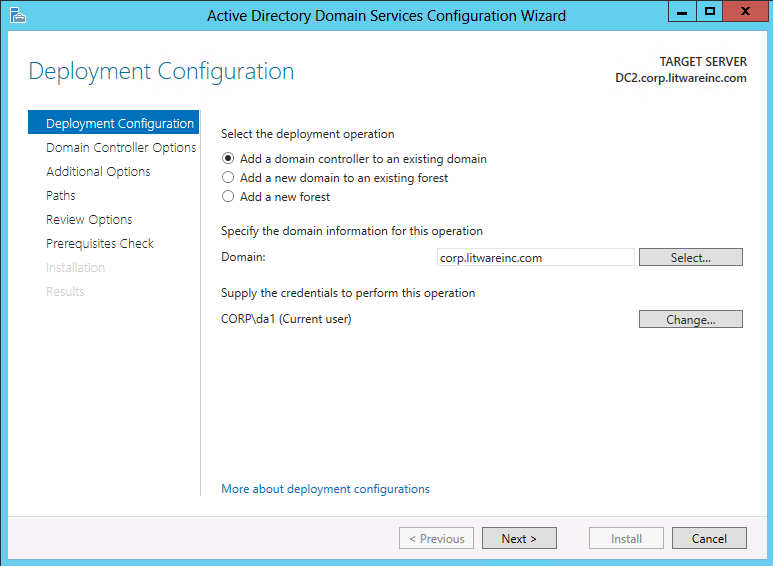Click the wizard app icon in title bar
This screenshot has height=566, width=773.
coord(18,16)
